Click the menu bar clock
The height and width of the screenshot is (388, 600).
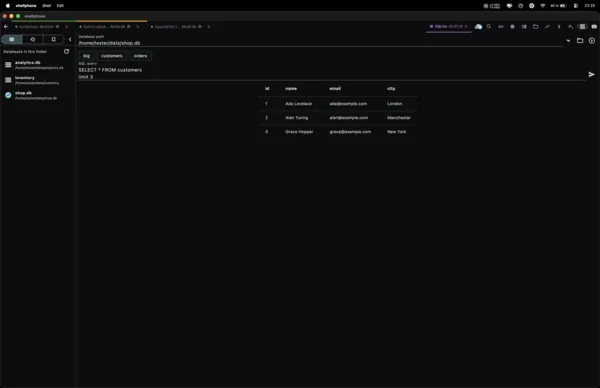click(590, 6)
